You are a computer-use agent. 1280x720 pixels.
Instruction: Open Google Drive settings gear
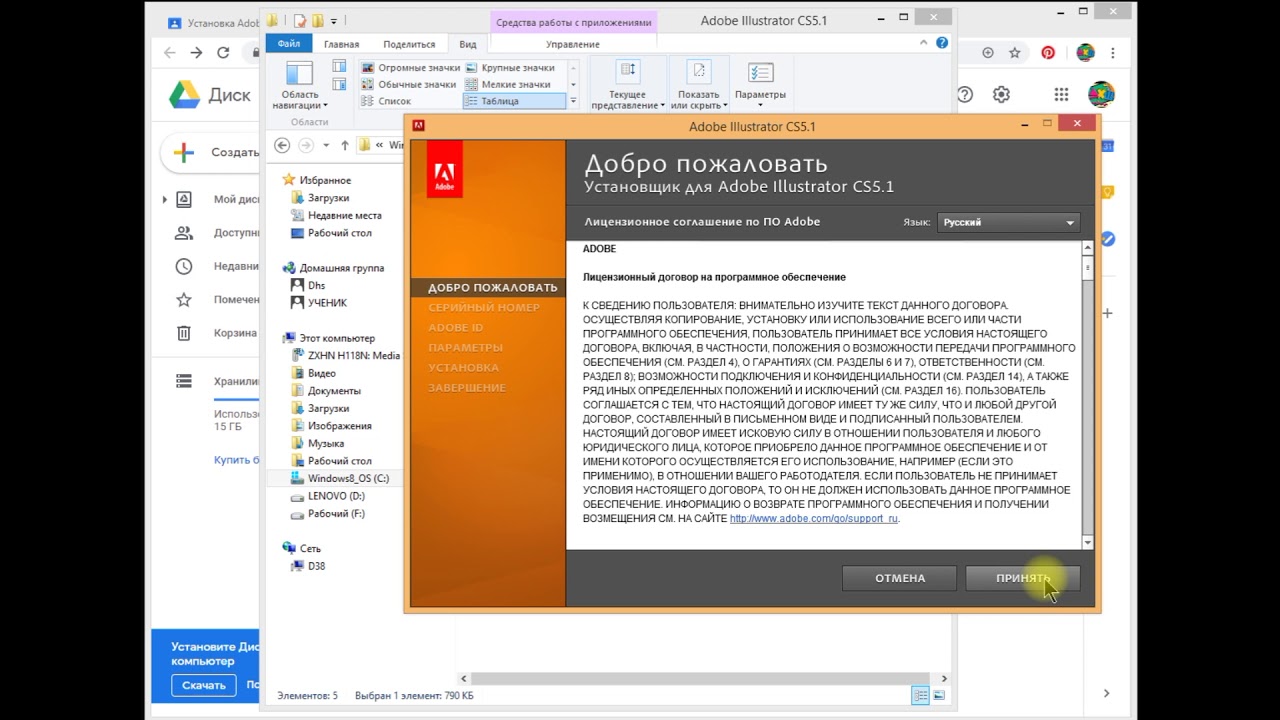[1001, 95]
